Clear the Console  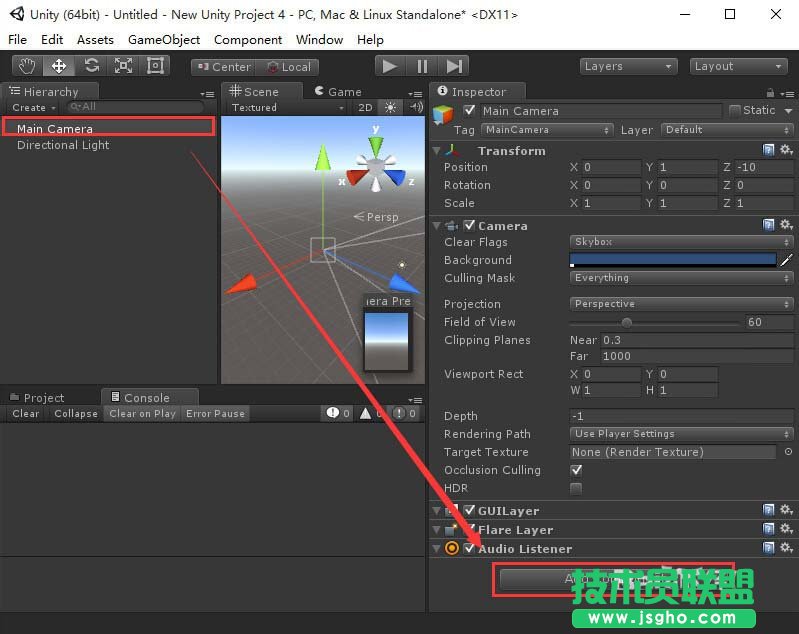[x=25, y=413]
